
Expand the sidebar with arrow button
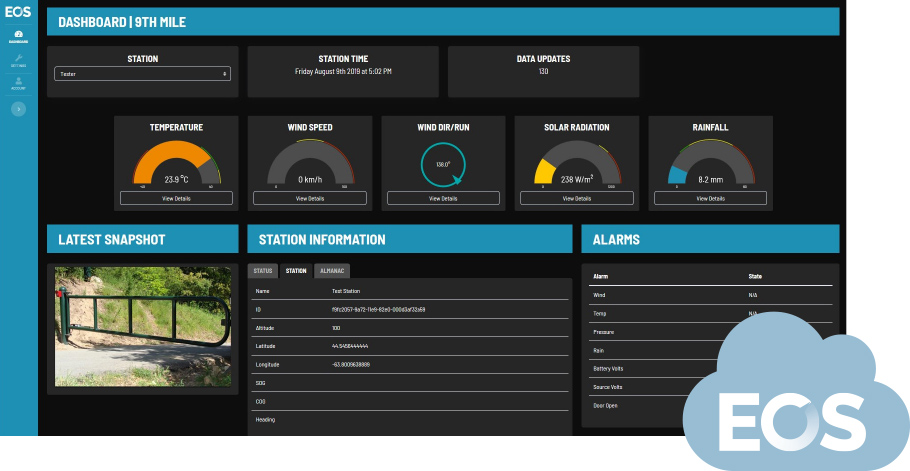pyautogui.click(x=19, y=108)
